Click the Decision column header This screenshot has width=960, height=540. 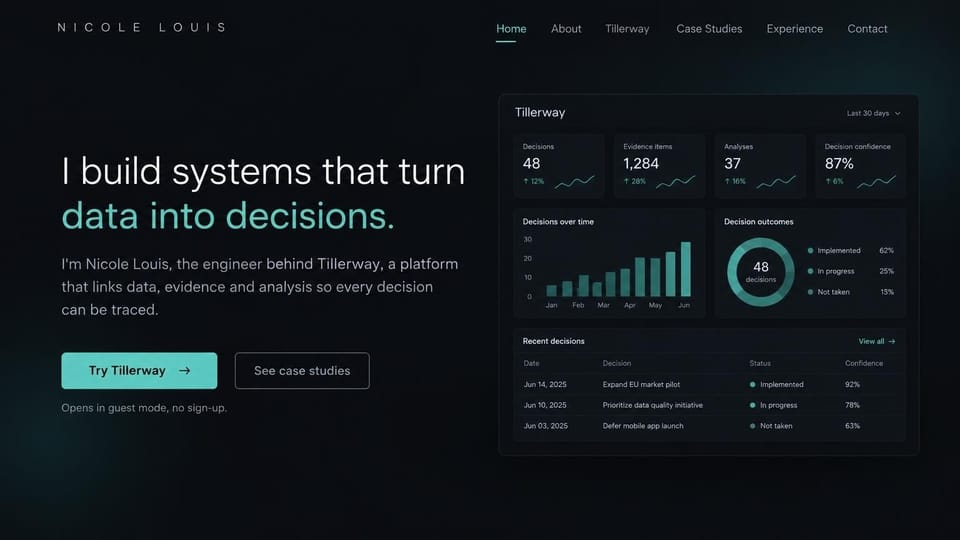click(x=617, y=363)
